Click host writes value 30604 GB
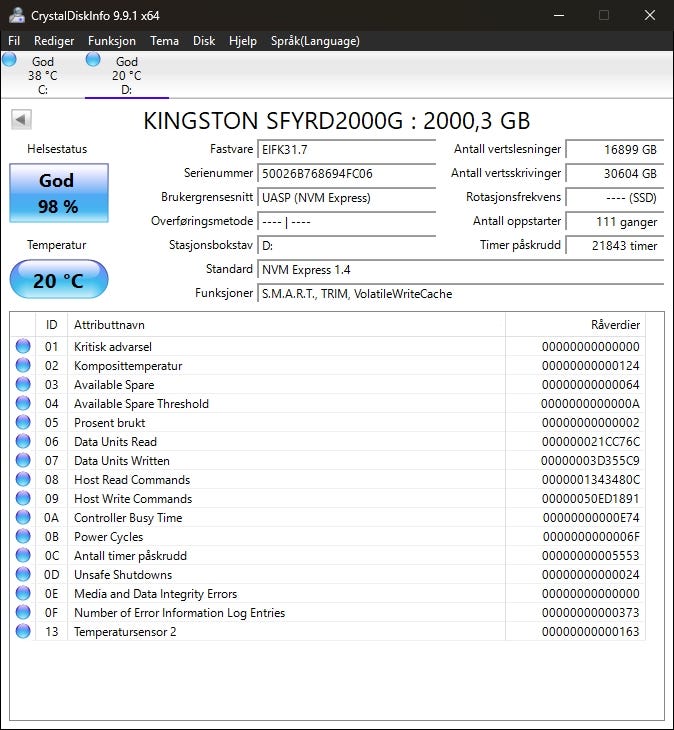 (614, 174)
